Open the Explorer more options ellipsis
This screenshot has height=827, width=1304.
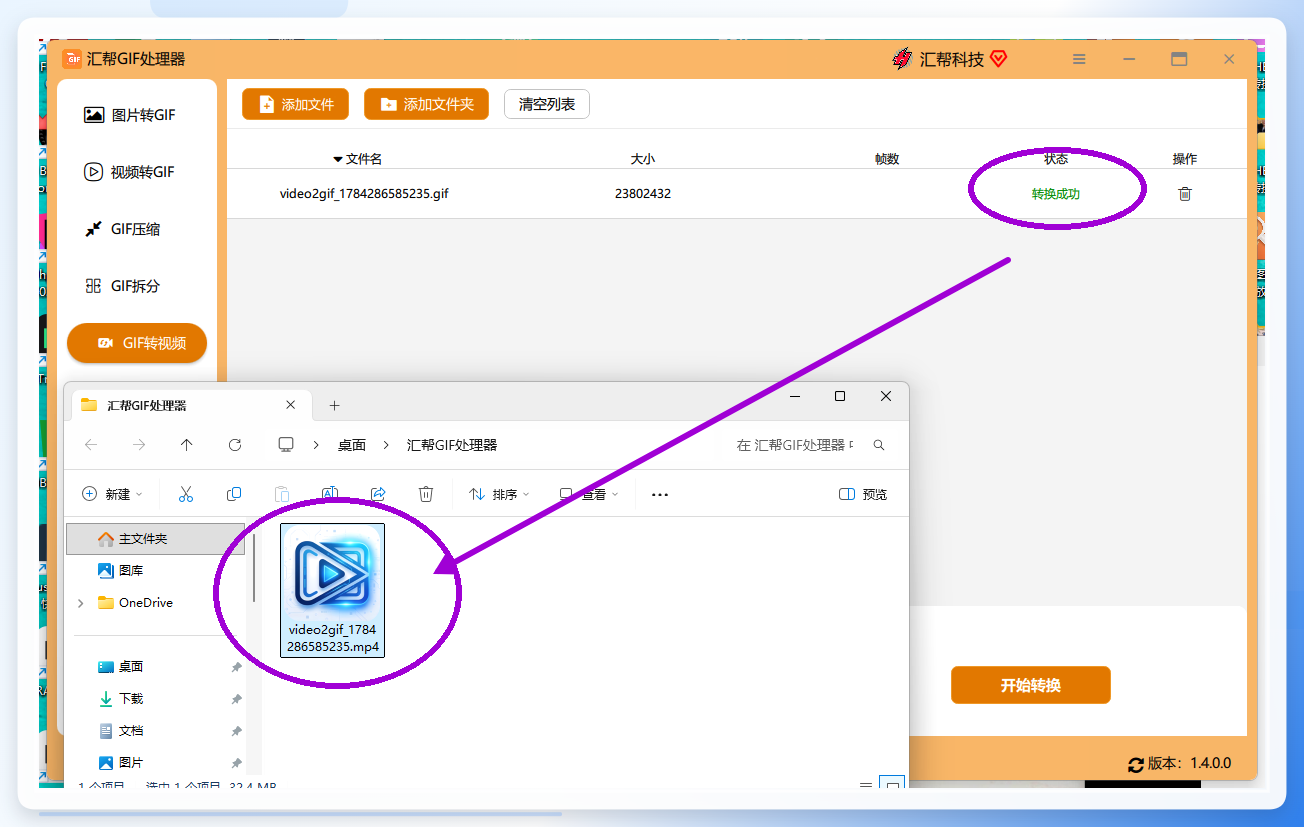pyautogui.click(x=660, y=494)
